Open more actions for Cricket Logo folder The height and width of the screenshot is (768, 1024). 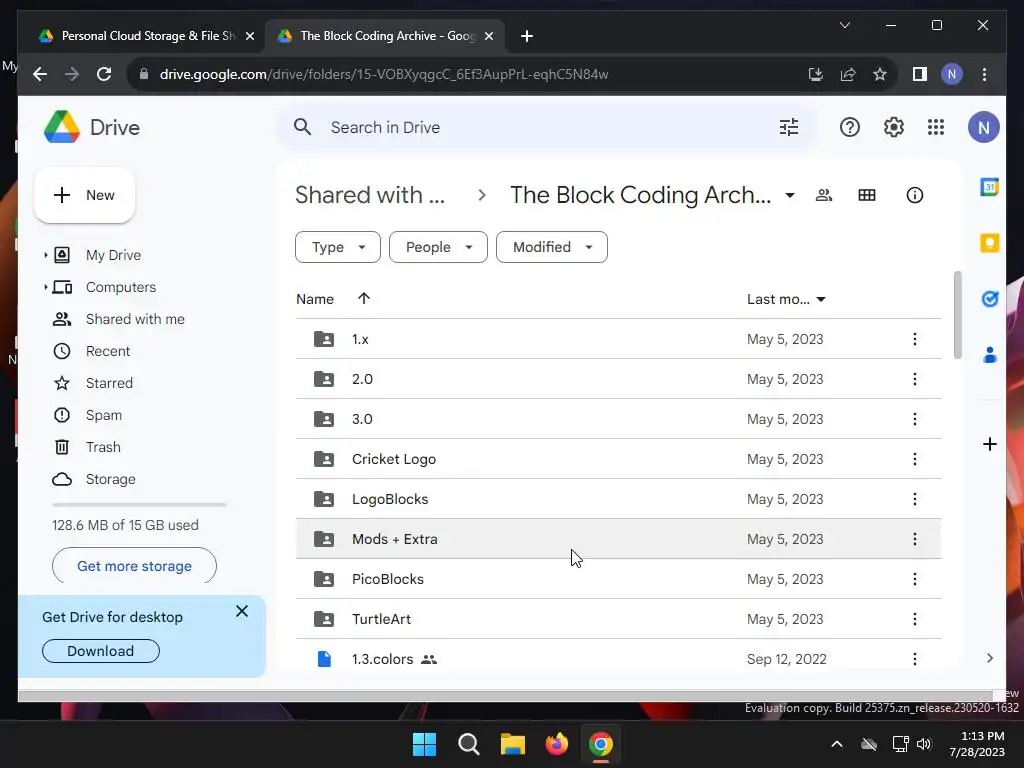tap(914, 459)
